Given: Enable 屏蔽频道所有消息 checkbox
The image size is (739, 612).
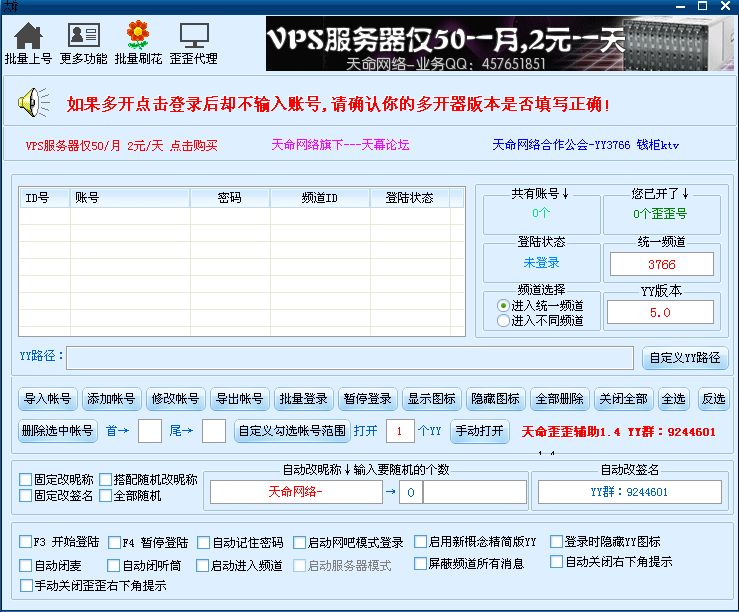Looking at the screenshot, I should coord(420,563).
